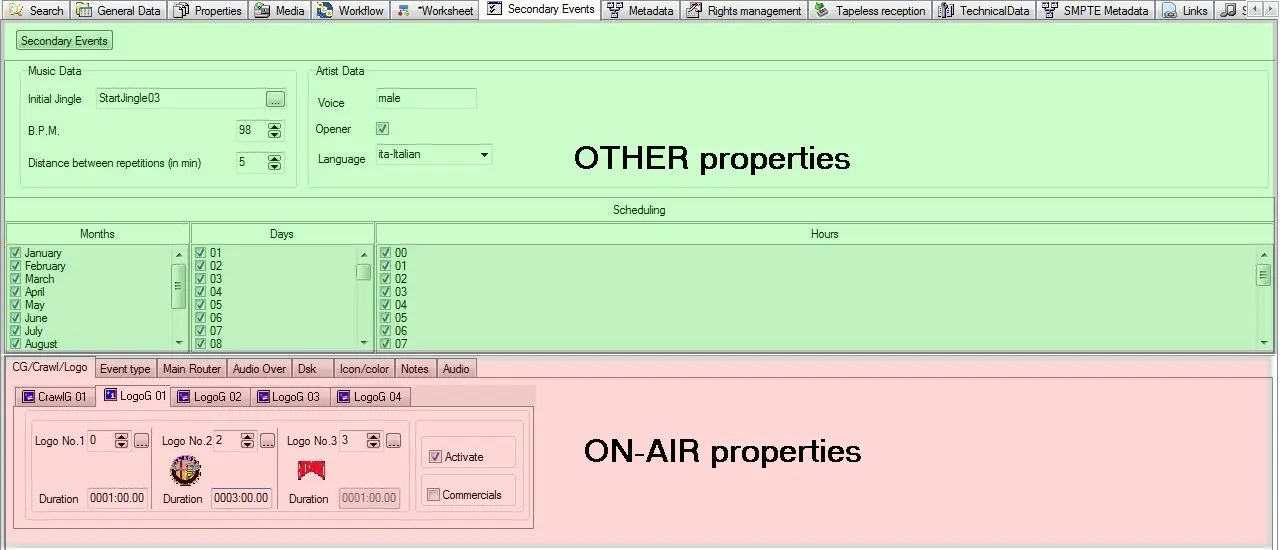Click the Search tab icon
This screenshot has height=550, width=1280.
click(16, 11)
